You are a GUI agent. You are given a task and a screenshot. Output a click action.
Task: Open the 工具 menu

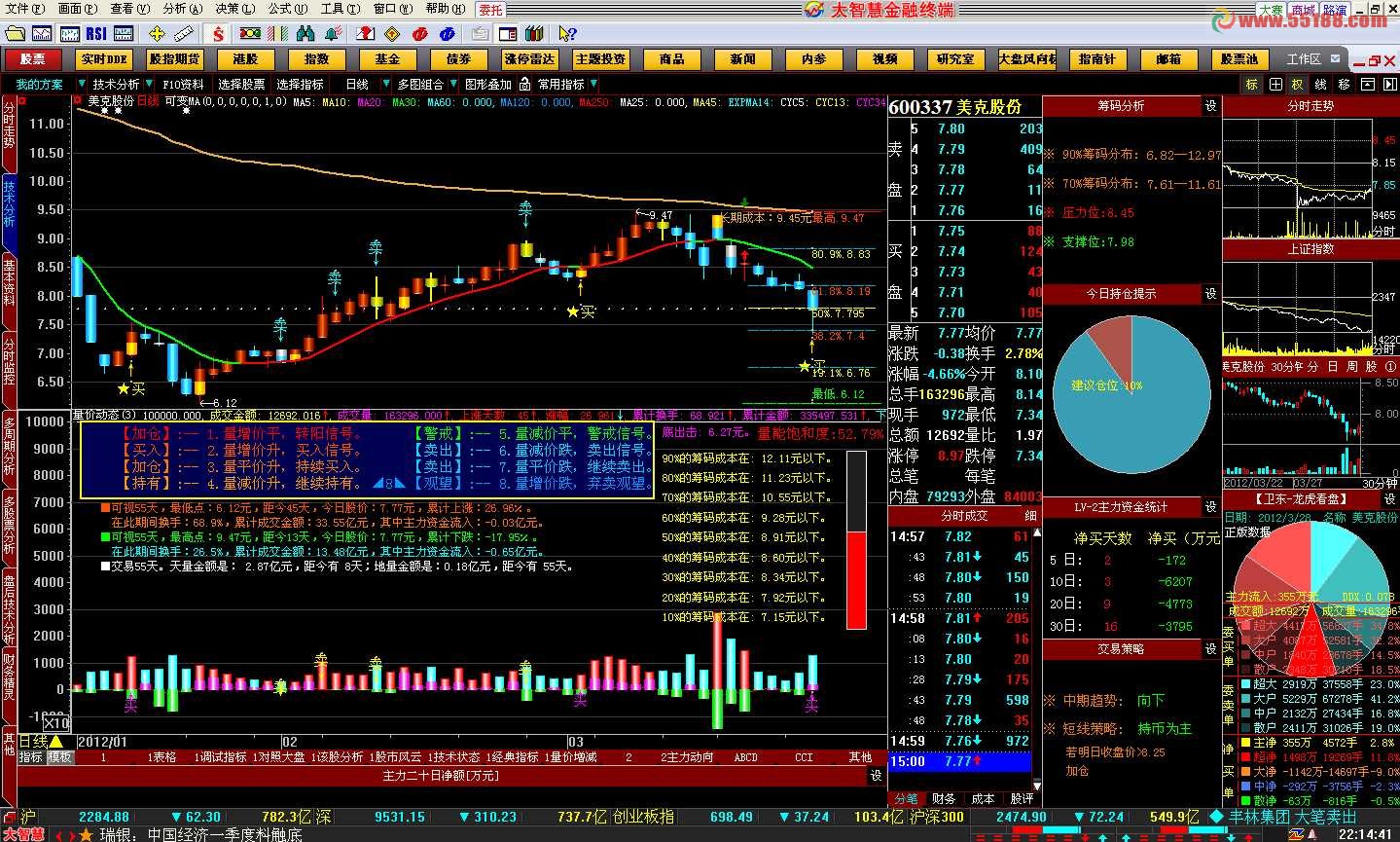[339, 9]
